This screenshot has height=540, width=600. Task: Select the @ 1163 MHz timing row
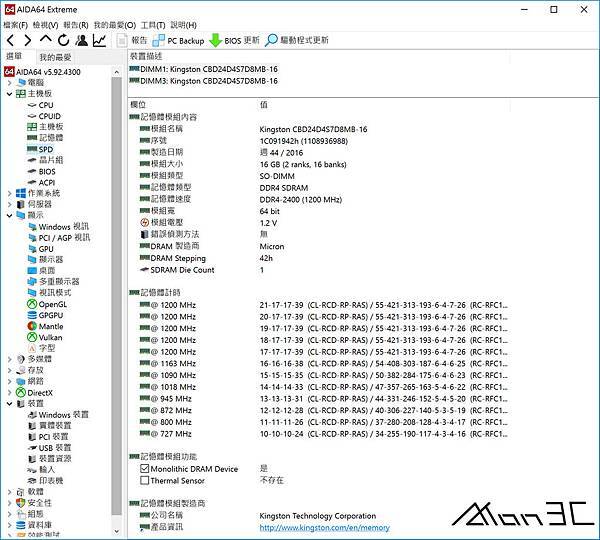324,364
